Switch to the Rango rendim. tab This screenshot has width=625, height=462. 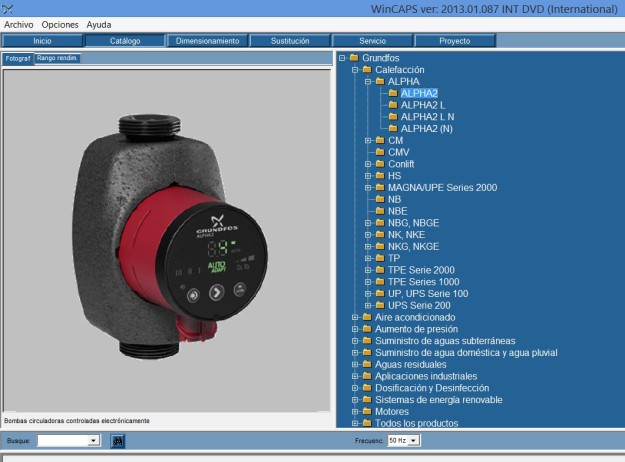(x=57, y=58)
